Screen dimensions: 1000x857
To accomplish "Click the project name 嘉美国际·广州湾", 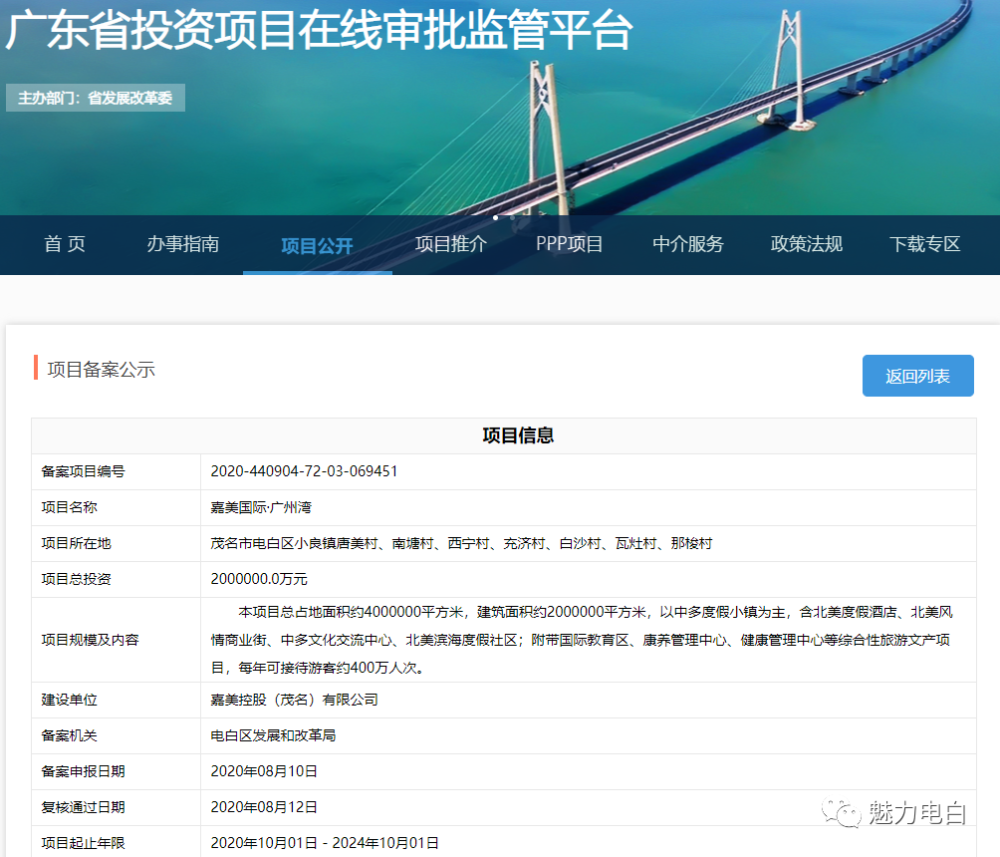I will (261, 508).
